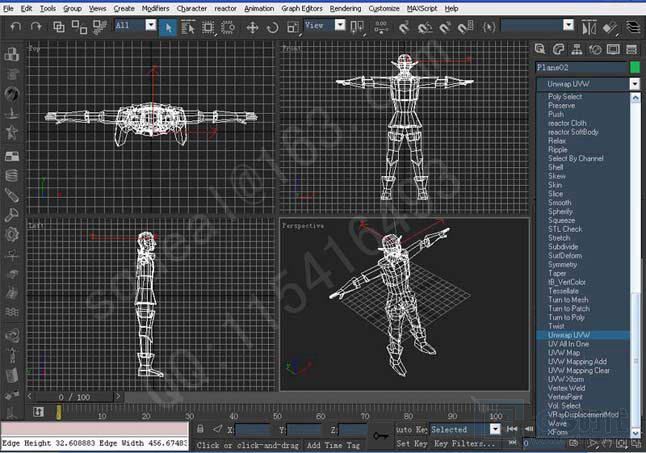Step time slider back with left arrow
Viewport: 646px width, 453px height.
(30, 396)
